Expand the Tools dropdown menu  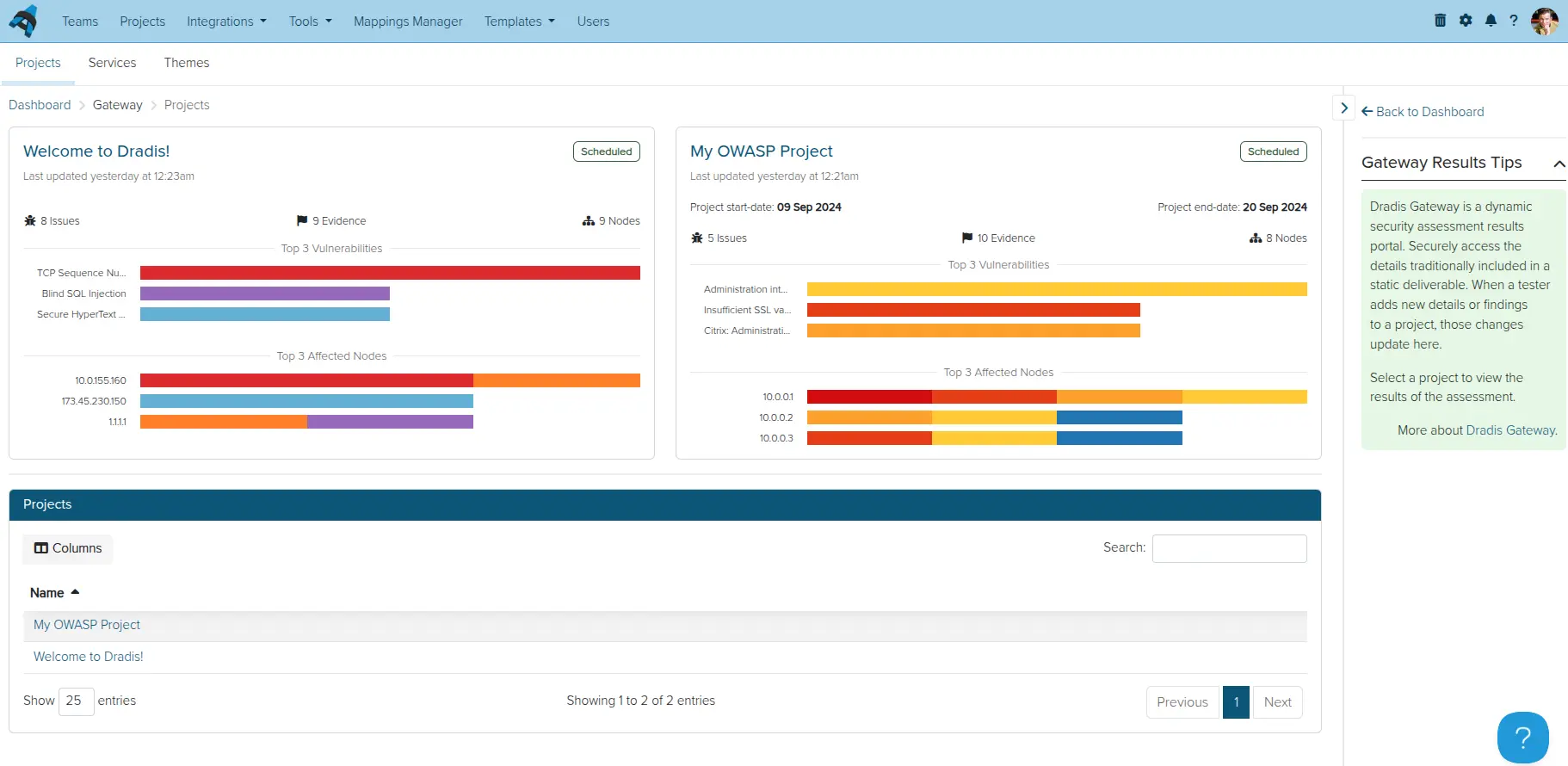(310, 21)
